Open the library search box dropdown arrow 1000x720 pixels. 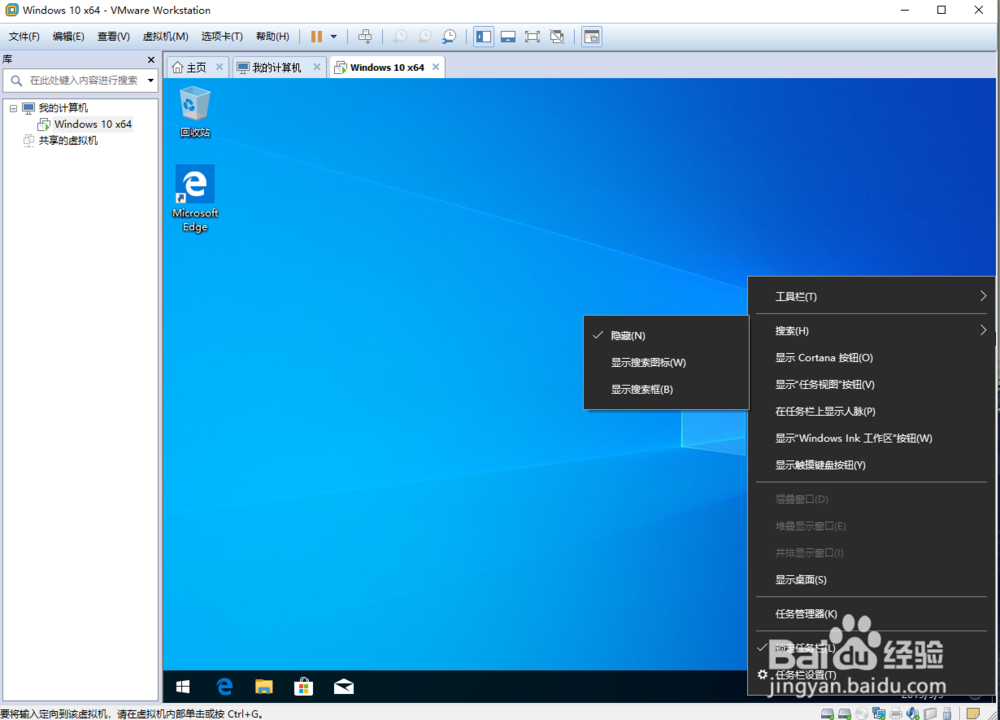click(151, 80)
